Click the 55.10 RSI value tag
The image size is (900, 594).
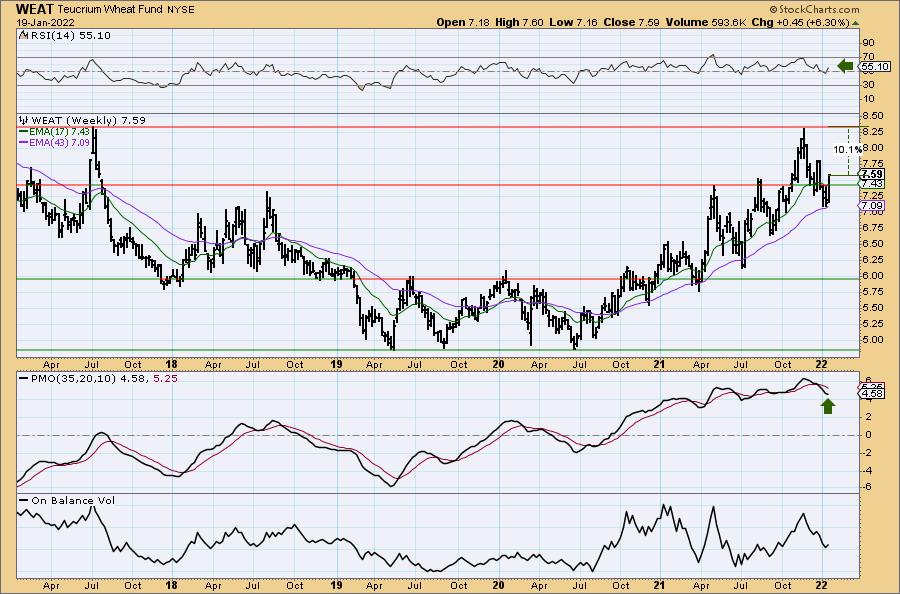click(877, 67)
